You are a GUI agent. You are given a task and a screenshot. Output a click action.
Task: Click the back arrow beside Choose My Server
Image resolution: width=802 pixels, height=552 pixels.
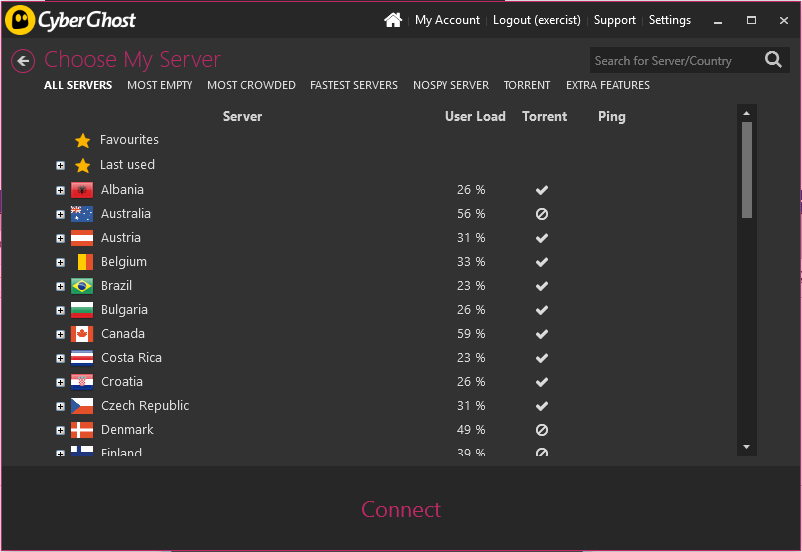click(x=23, y=61)
